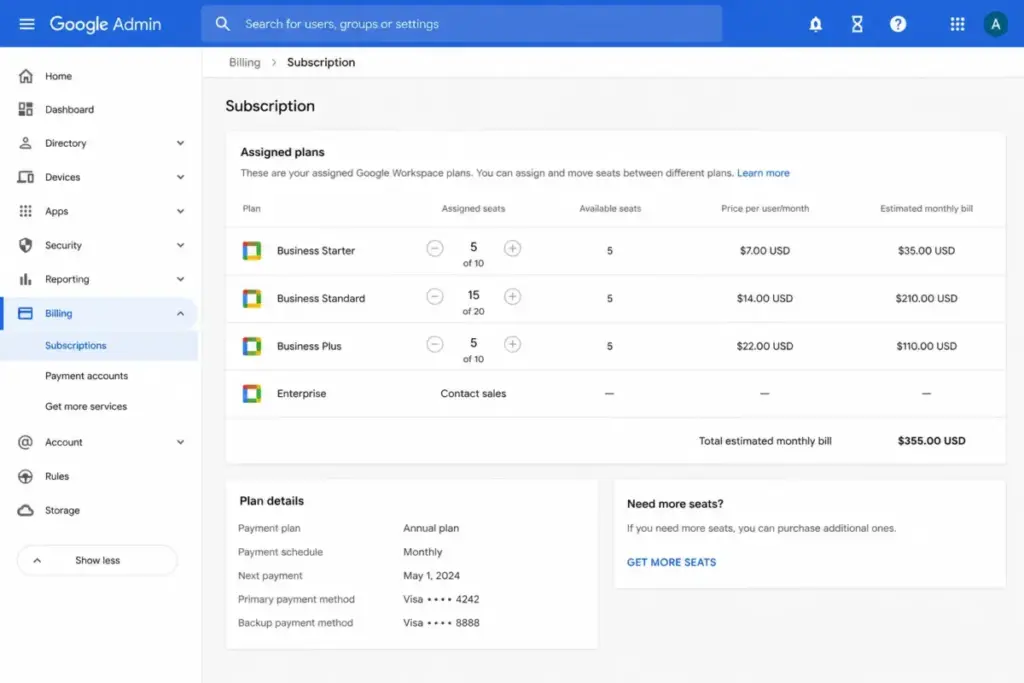Viewport: 1024px width, 683px height.
Task: Expand the Security section chevron
Action: tap(180, 245)
